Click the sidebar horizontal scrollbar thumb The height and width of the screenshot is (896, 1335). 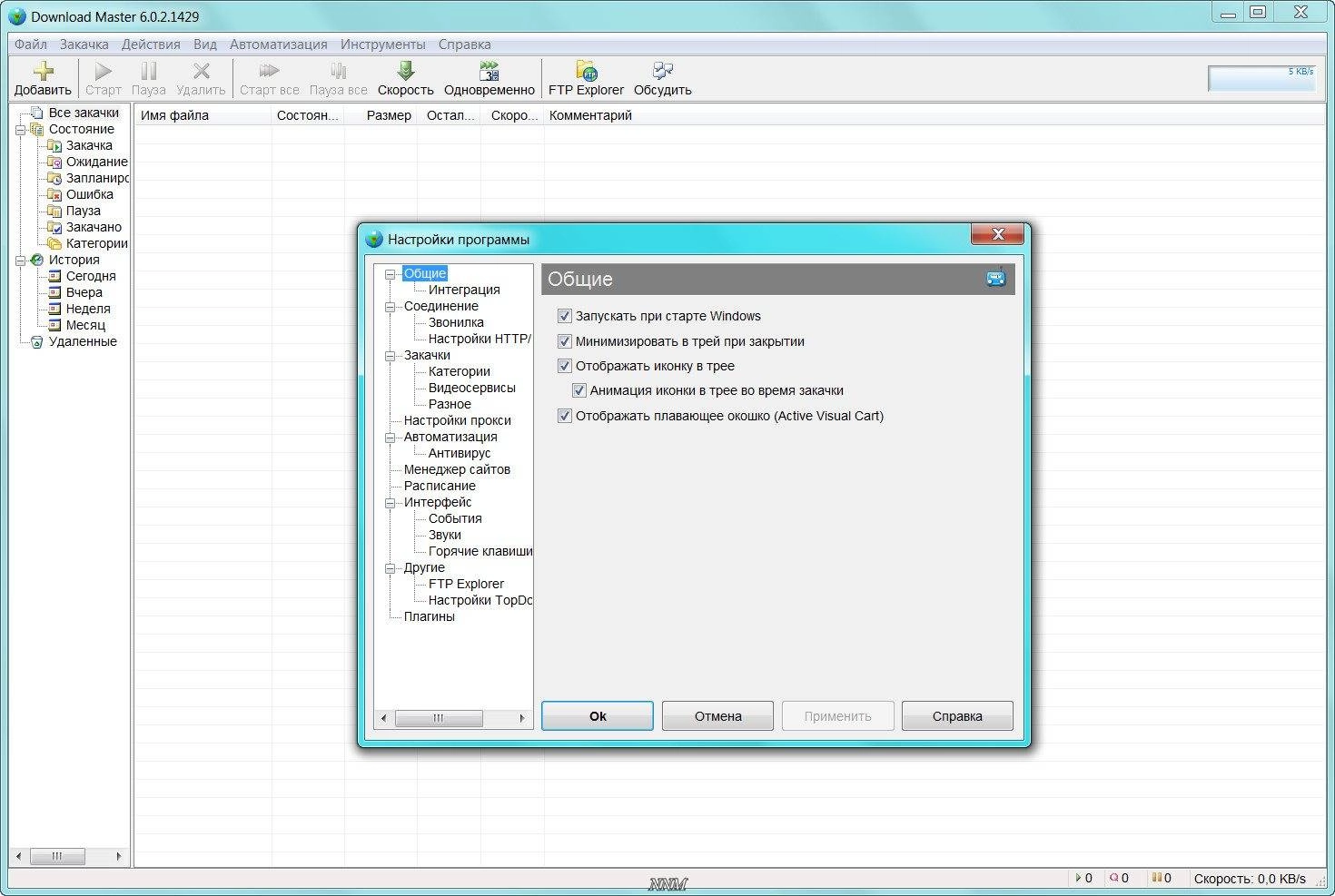click(x=57, y=856)
